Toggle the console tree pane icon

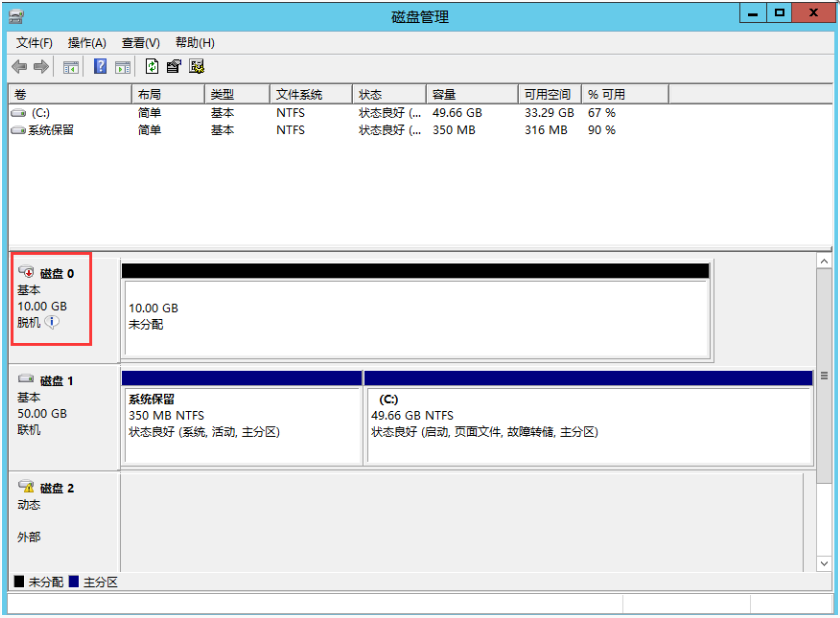tap(71, 67)
